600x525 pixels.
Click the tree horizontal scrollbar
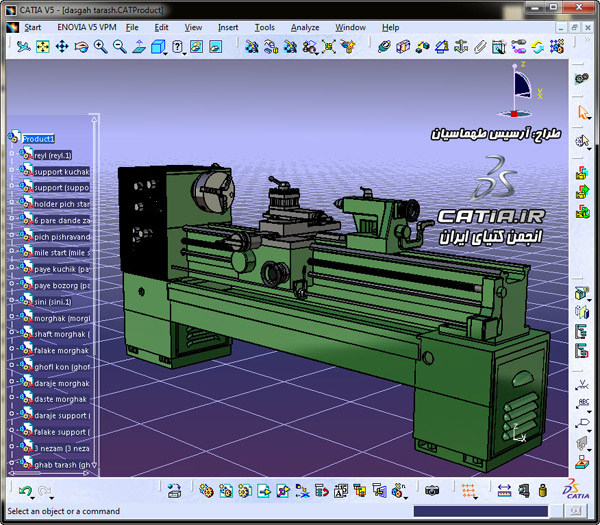click(x=49, y=473)
